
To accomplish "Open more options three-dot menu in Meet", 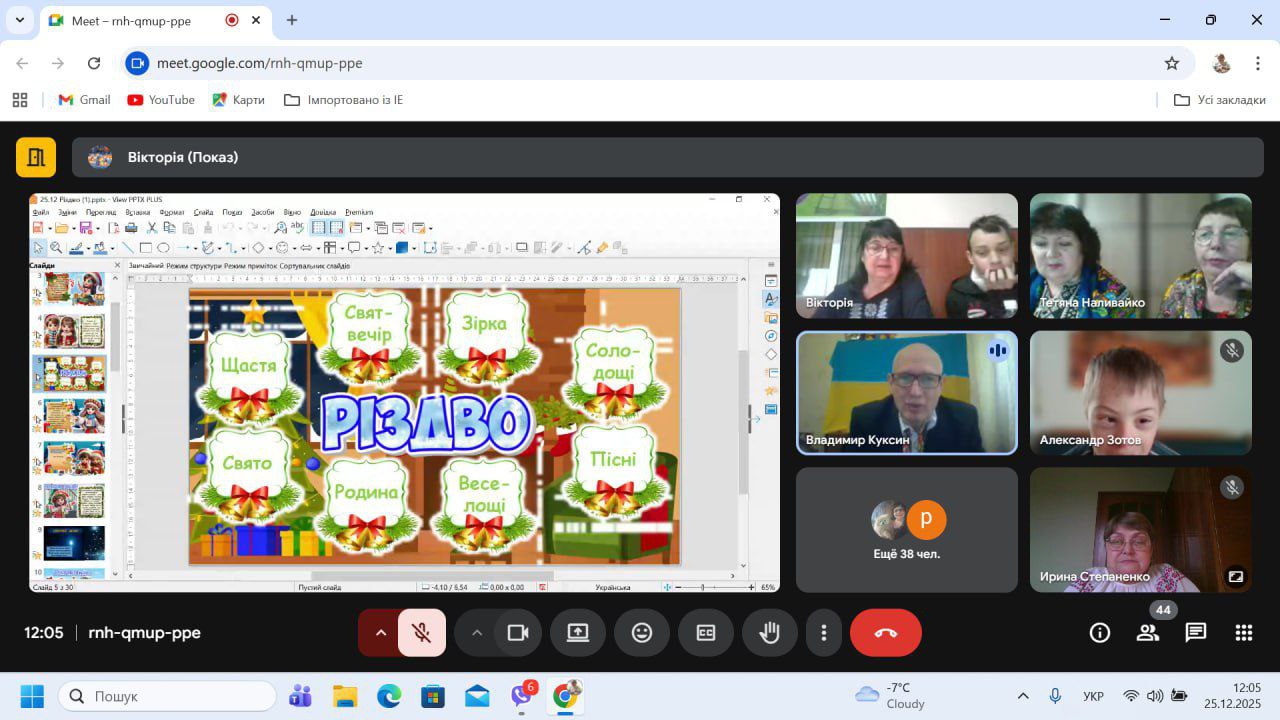I will tap(824, 633).
